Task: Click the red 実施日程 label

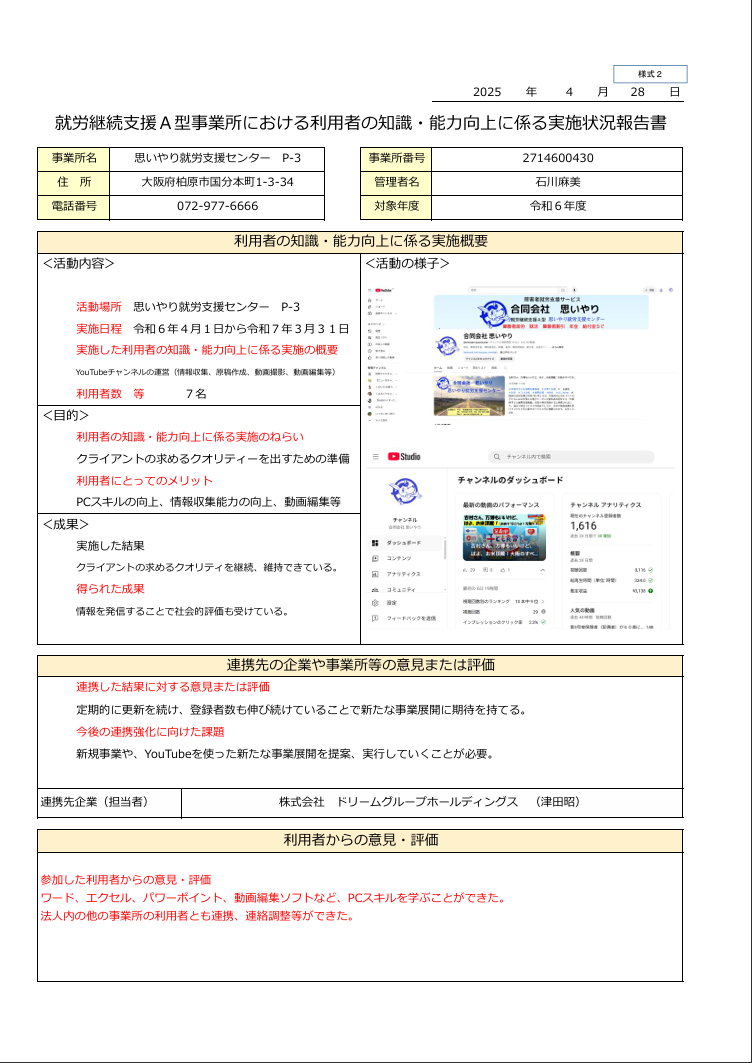Action: pyautogui.click(x=99, y=329)
